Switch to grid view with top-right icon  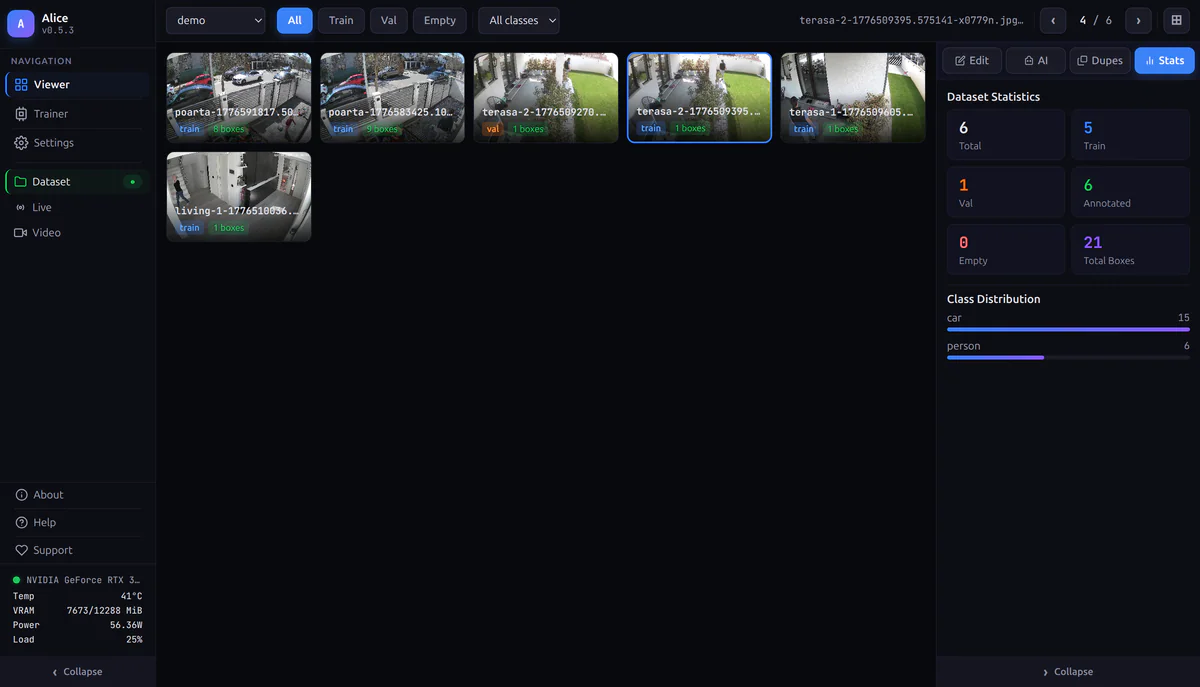click(1178, 20)
